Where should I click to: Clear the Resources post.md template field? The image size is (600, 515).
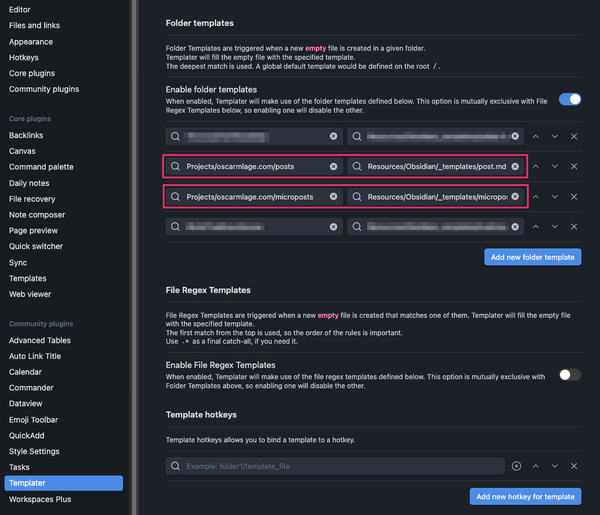tap(516, 166)
